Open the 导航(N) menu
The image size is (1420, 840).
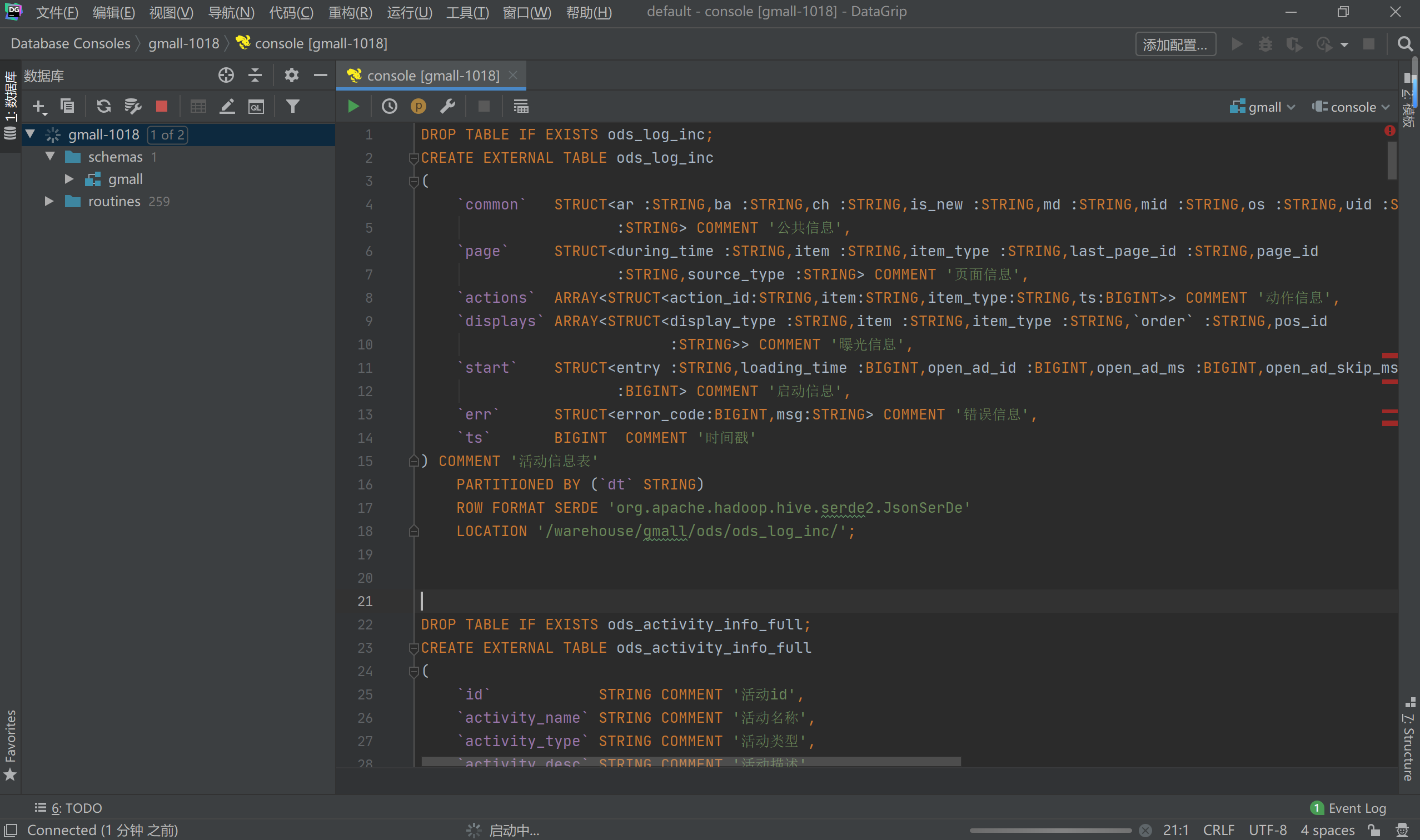[x=231, y=12]
